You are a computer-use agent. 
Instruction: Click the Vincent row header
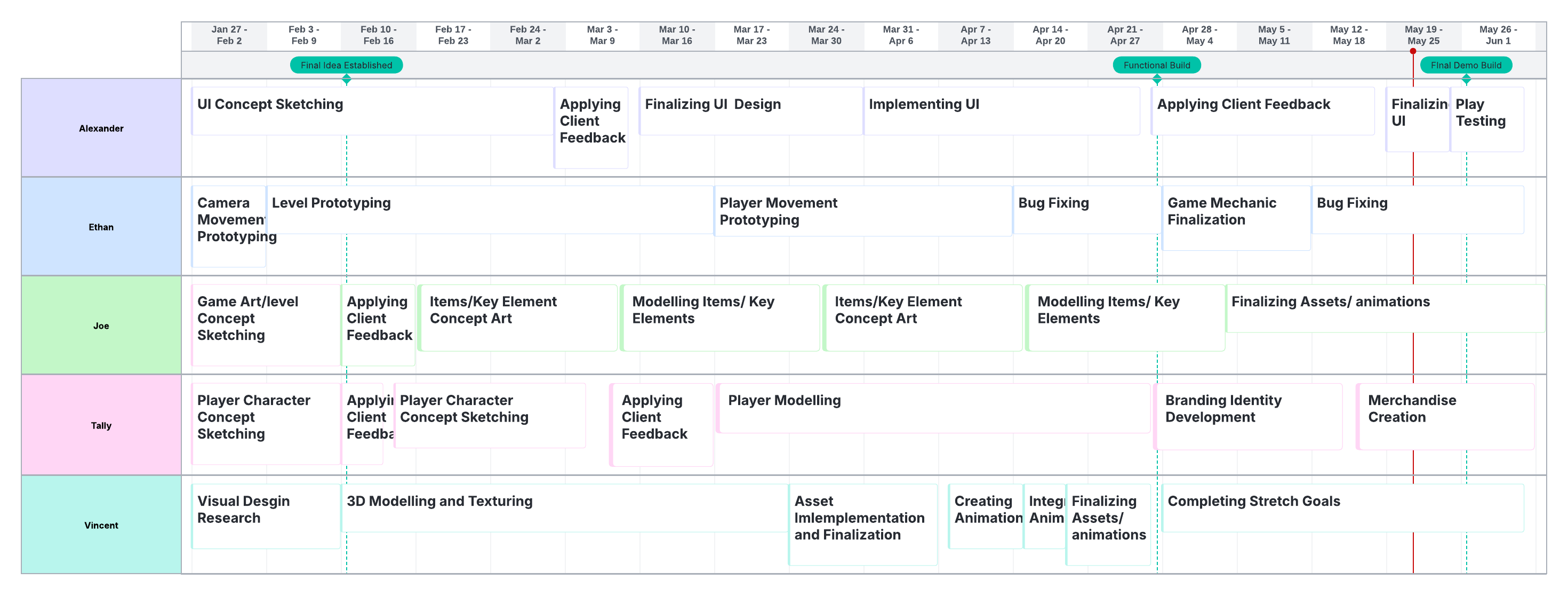[101, 526]
